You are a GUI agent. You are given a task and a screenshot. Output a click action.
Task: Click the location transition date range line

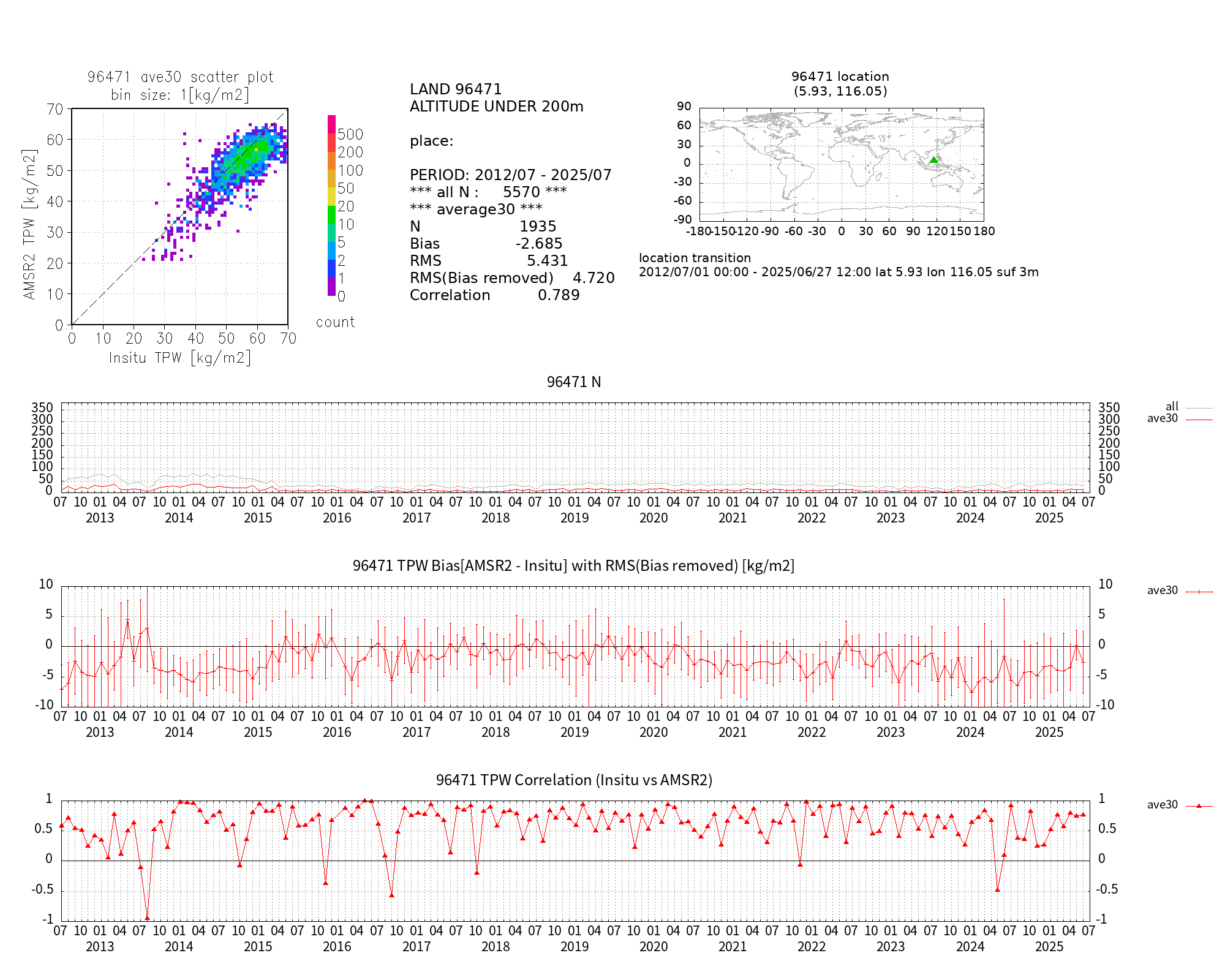pyautogui.click(x=839, y=272)
